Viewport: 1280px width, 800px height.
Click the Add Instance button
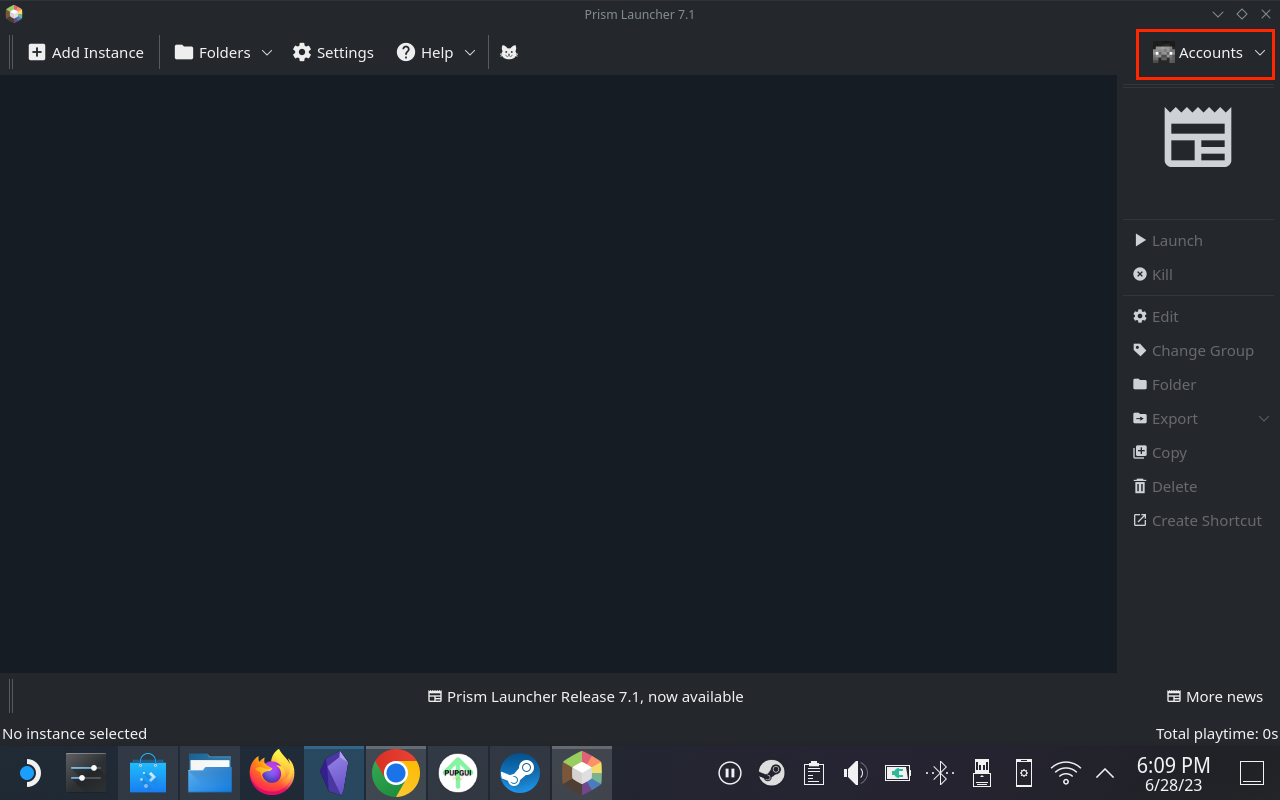pyautogui.click(x=86, y=52)
